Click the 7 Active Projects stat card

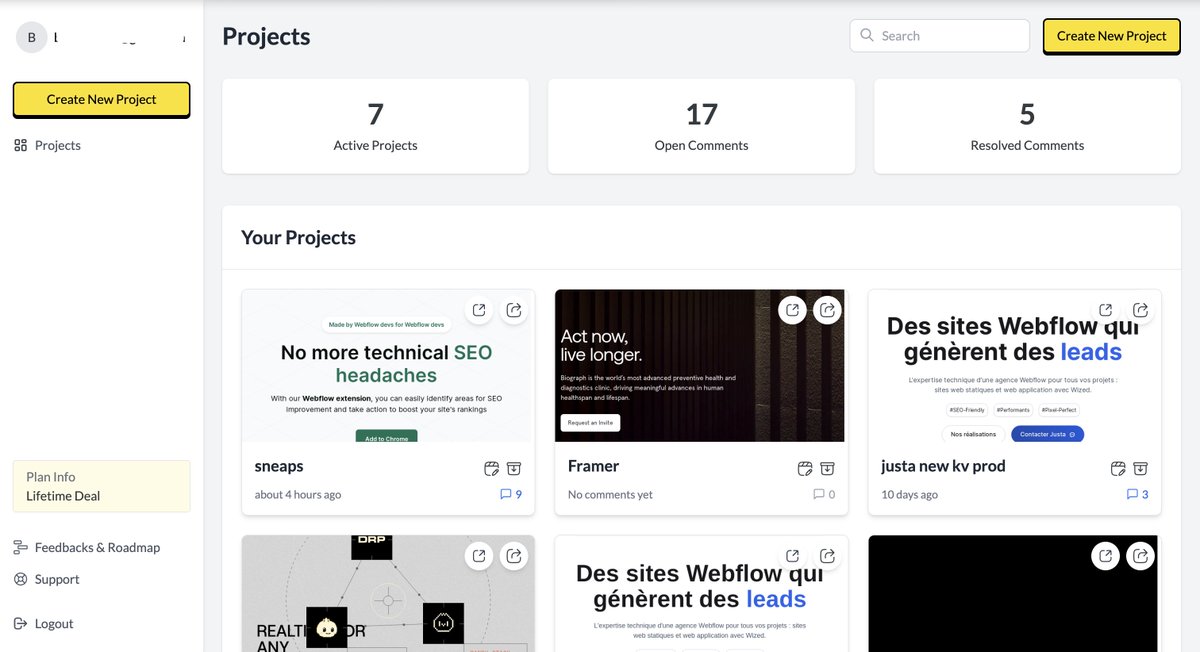[375, 126]
